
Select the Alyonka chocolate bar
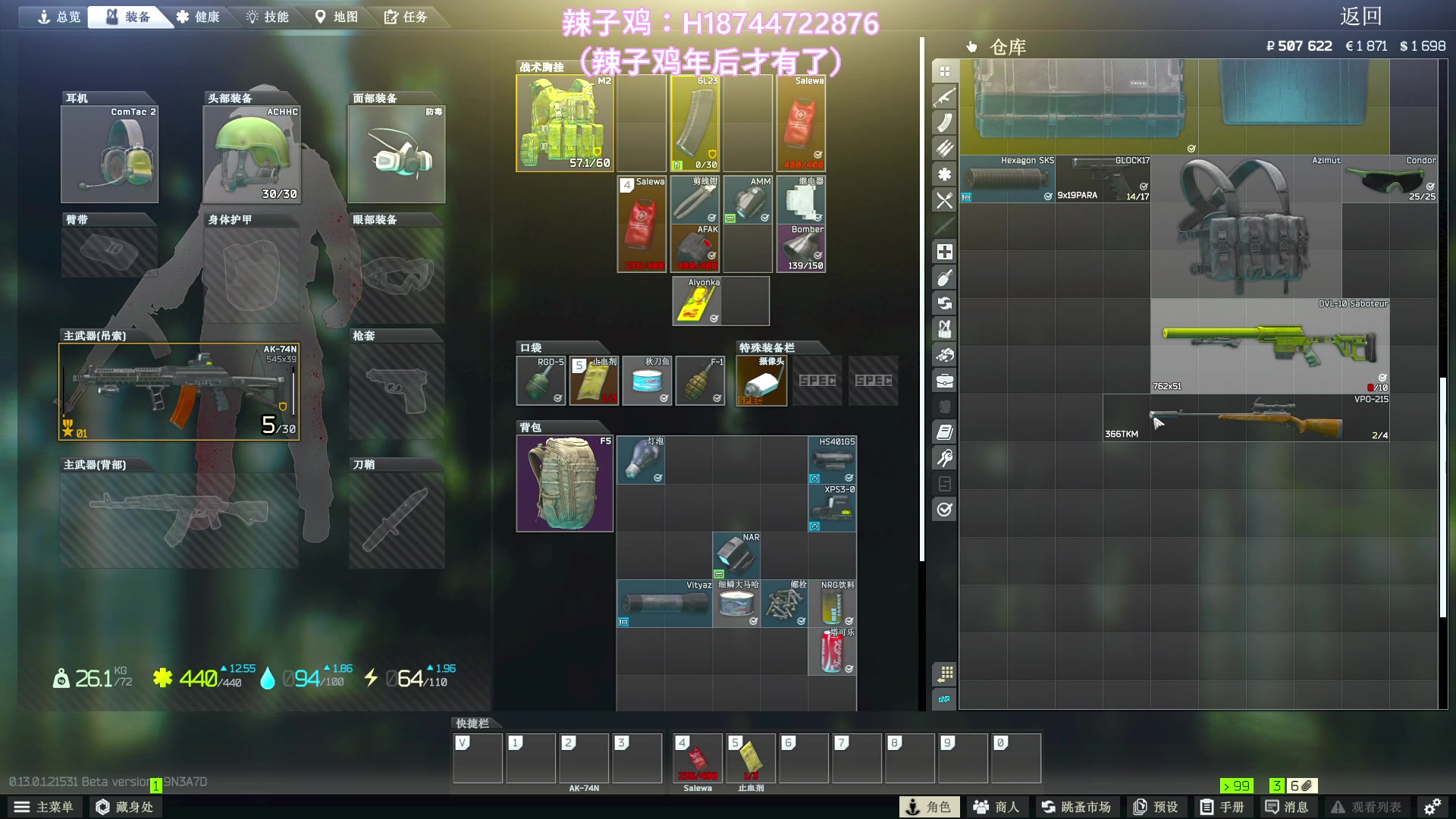click(697, 301)
